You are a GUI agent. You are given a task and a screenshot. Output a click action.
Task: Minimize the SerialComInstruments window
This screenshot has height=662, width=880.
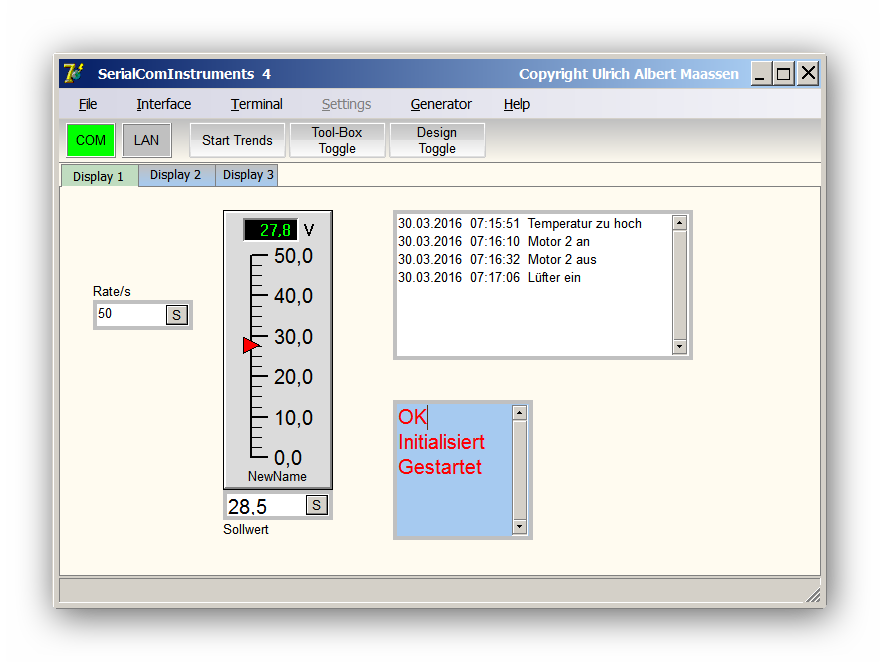click(760, 73)
